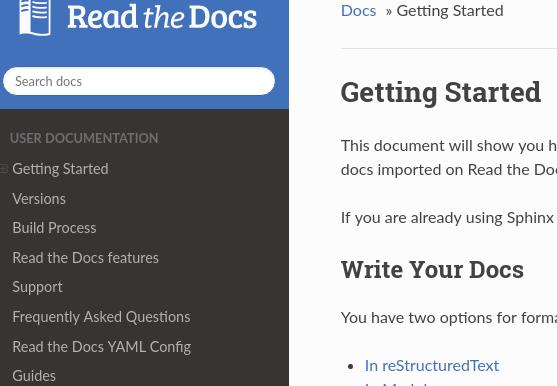The width and height of the screenshot is (557, 386).
Task: Open the Support sidebar link
Action: [37, 287]
